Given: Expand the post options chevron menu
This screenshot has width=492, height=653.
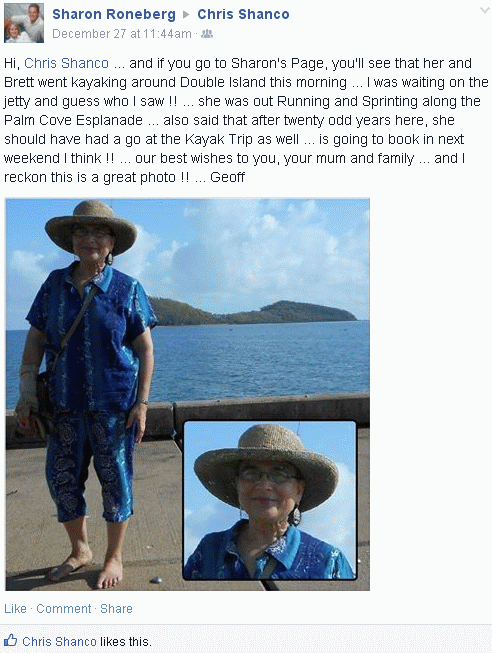Looking at the screenshot, I should click(485, 10).
